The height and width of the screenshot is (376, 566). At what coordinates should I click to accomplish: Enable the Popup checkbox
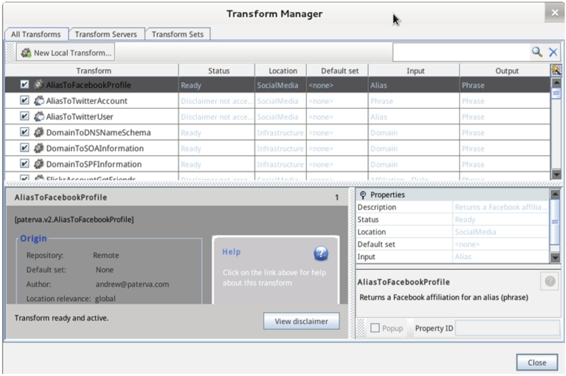tap(375, 328)
